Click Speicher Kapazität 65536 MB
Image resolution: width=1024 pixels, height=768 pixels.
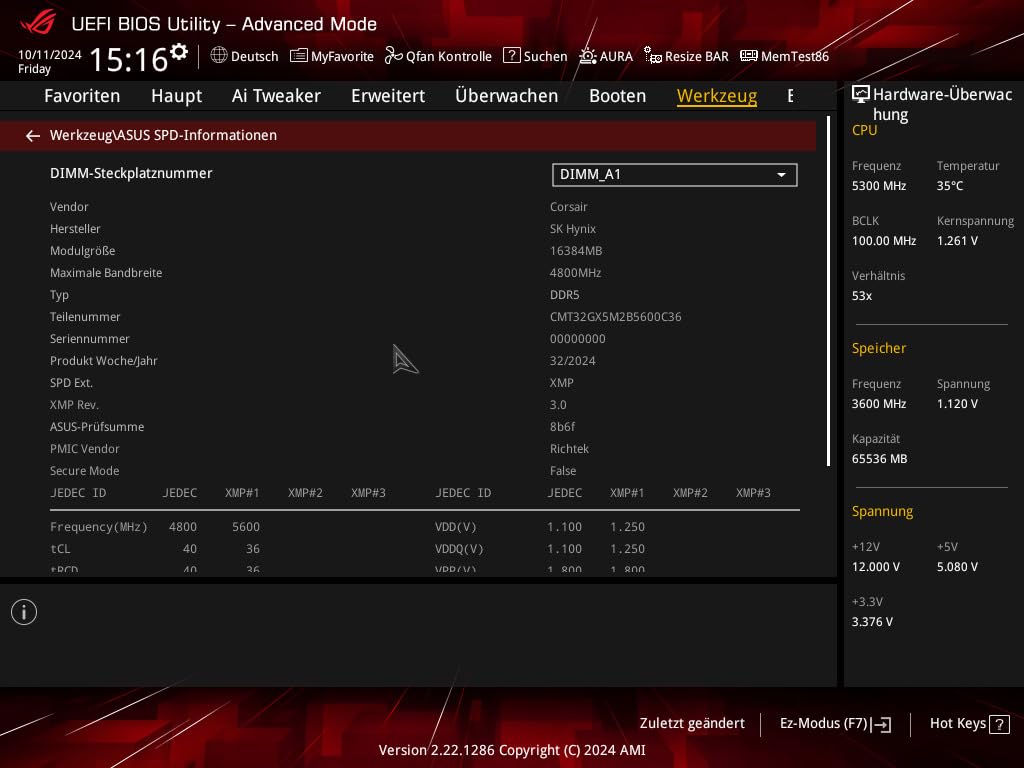(880, 458)
